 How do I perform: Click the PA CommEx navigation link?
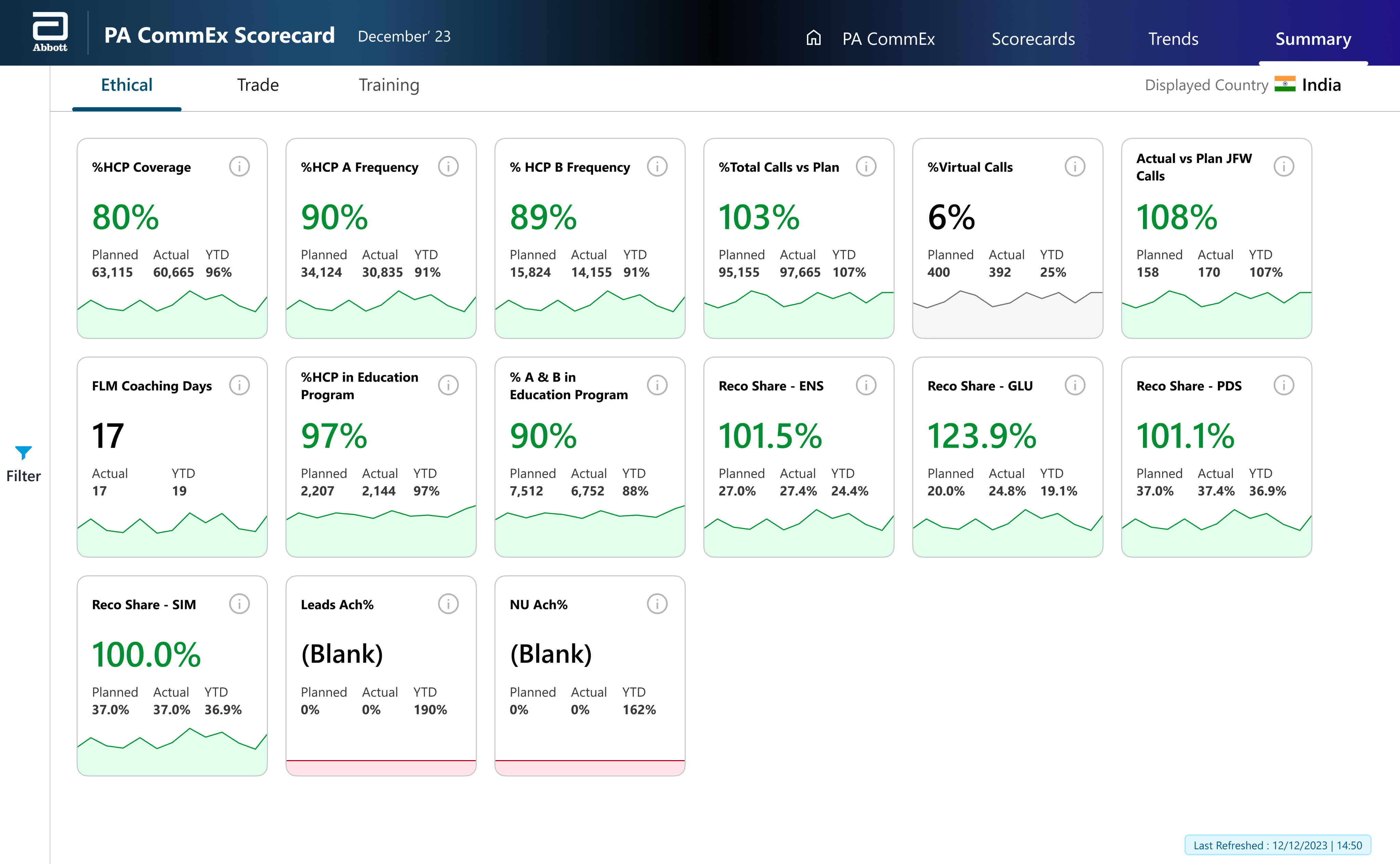[888, 39]
